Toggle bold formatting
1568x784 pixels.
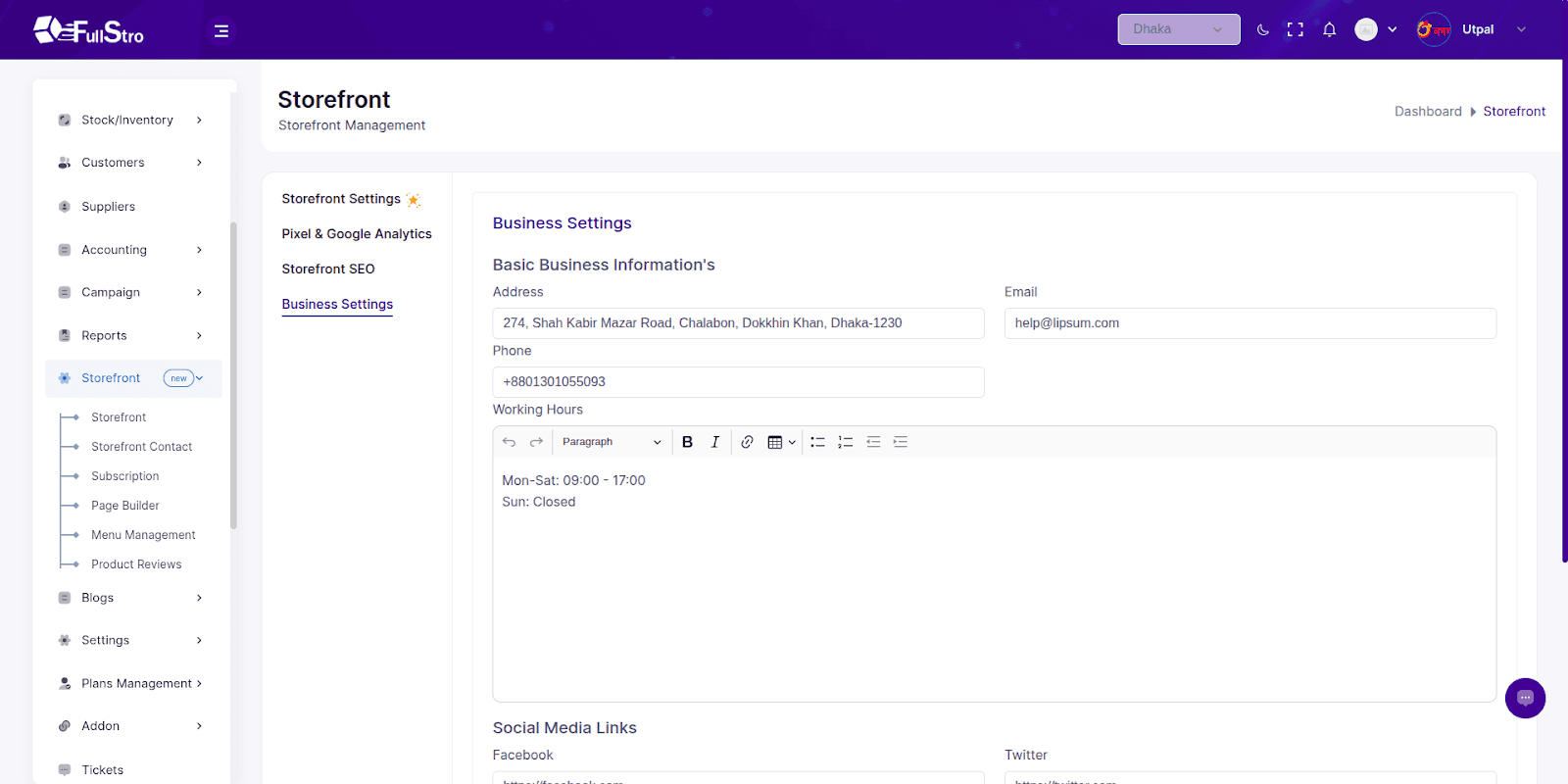(687, 442)
